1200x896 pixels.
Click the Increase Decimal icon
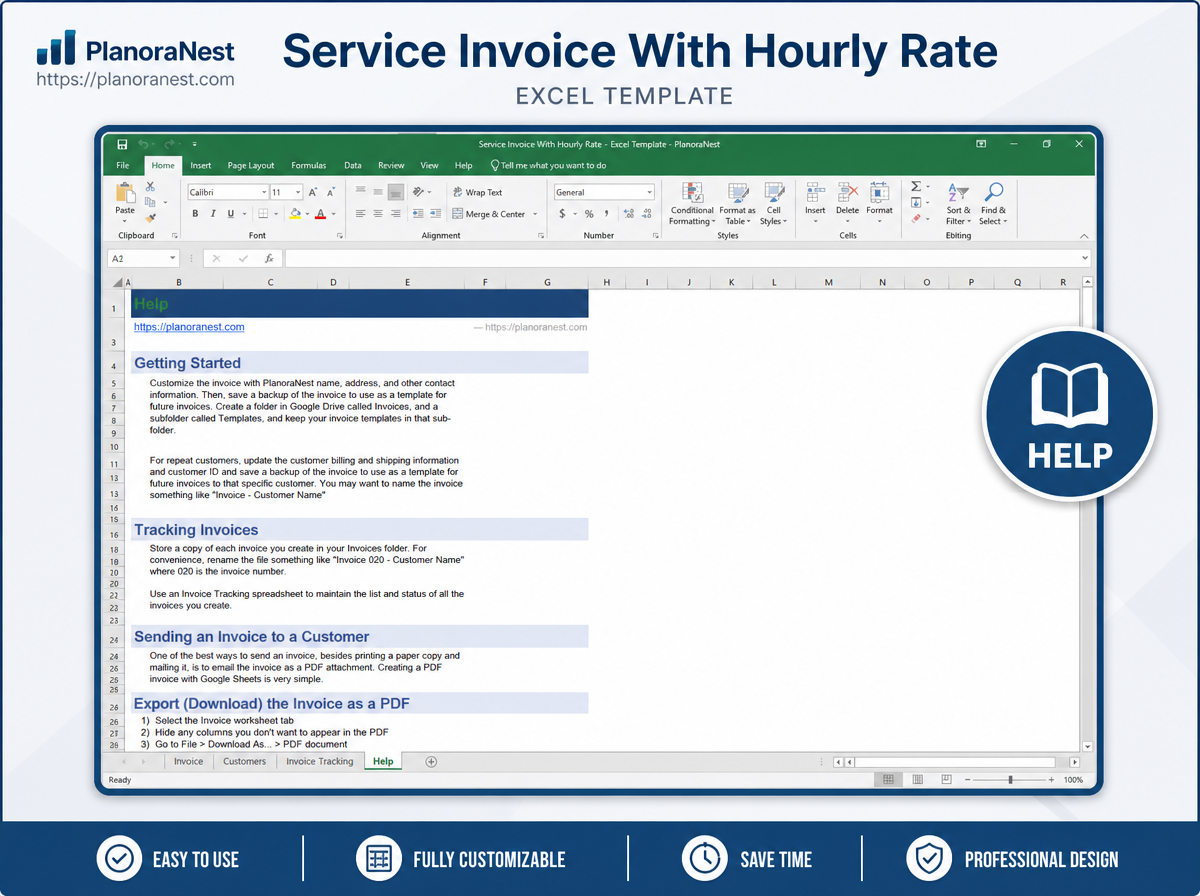[628, 214]
